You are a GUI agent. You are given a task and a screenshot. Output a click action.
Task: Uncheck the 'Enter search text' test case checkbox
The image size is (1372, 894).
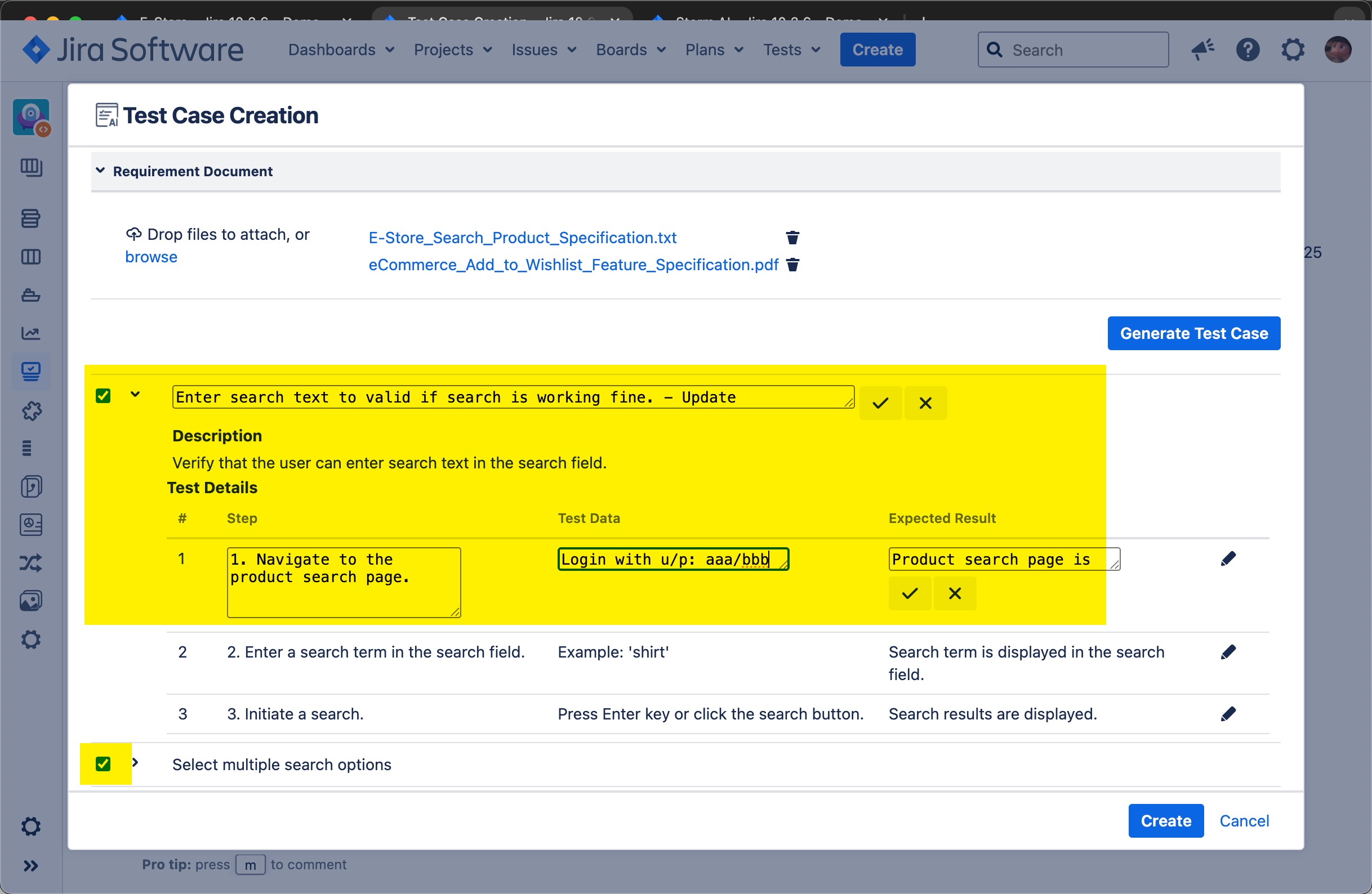pyautogui.click(x=103, y=396)
